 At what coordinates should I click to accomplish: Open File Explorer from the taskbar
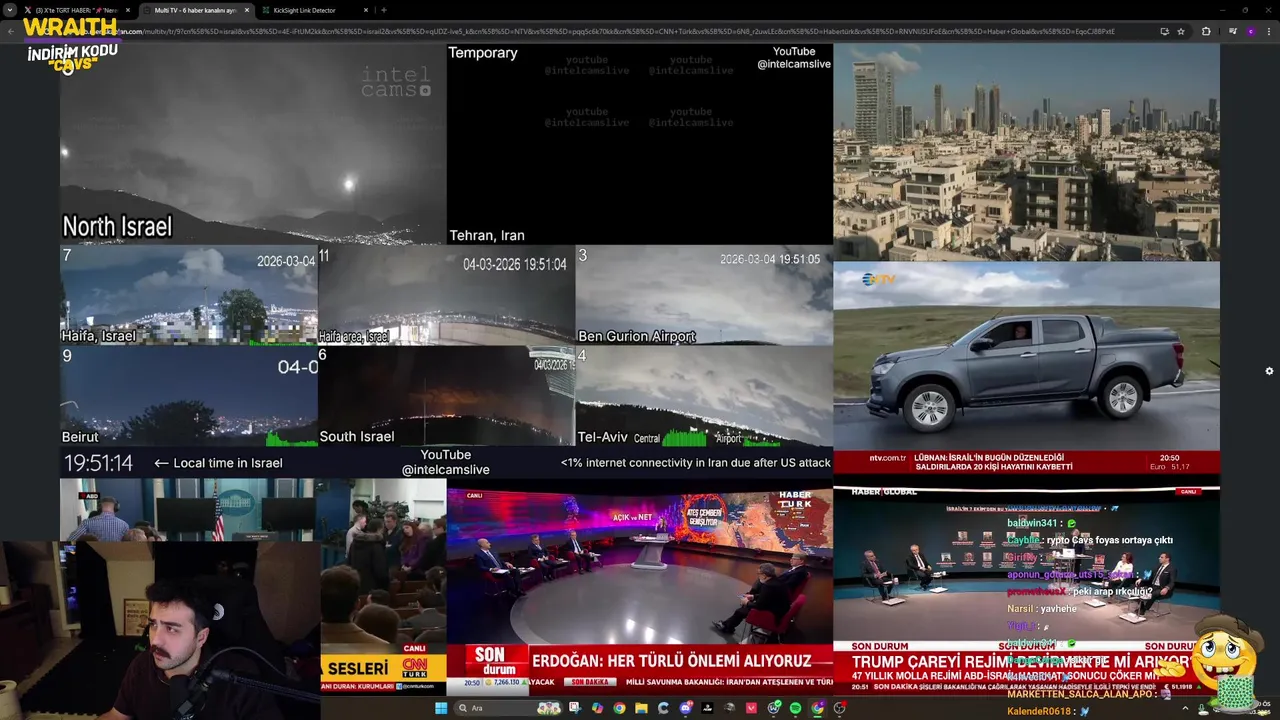tap(641, 708)
